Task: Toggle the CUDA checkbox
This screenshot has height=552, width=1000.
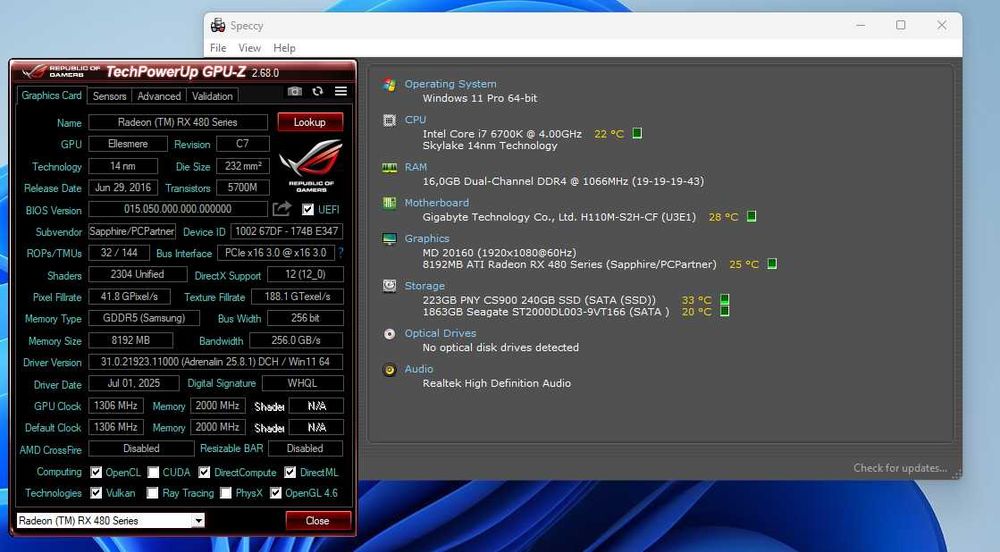Action: click(x=153, y=472)
